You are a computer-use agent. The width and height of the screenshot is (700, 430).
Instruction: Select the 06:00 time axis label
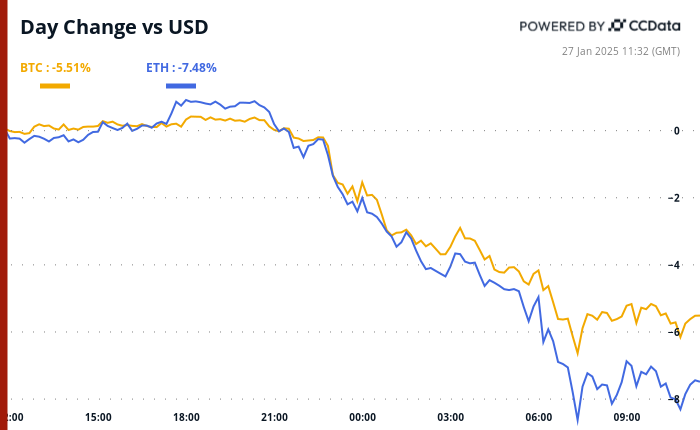point(538,417)
